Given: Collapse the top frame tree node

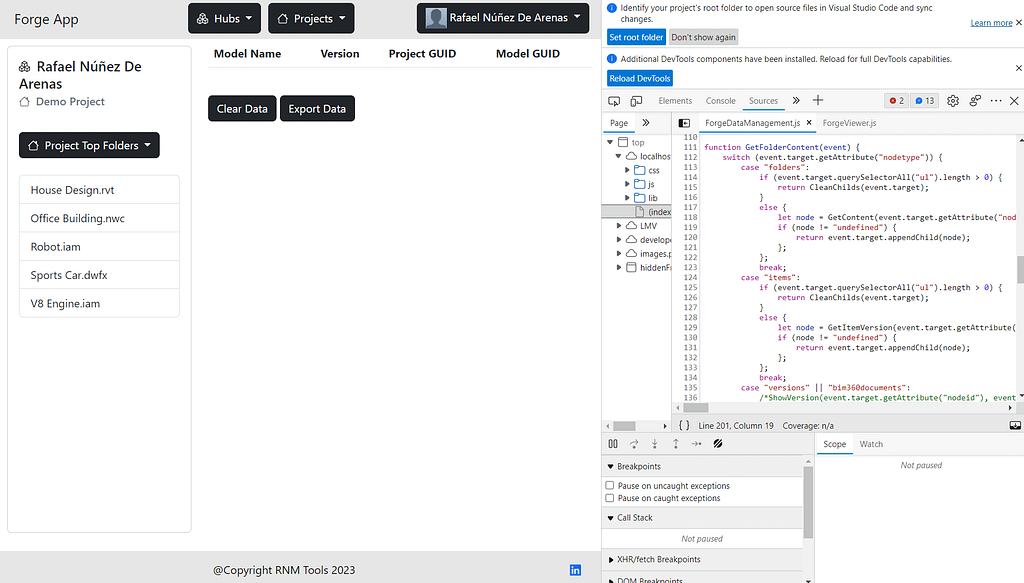Looking at the screenshot, I should [x=610, y=142].
